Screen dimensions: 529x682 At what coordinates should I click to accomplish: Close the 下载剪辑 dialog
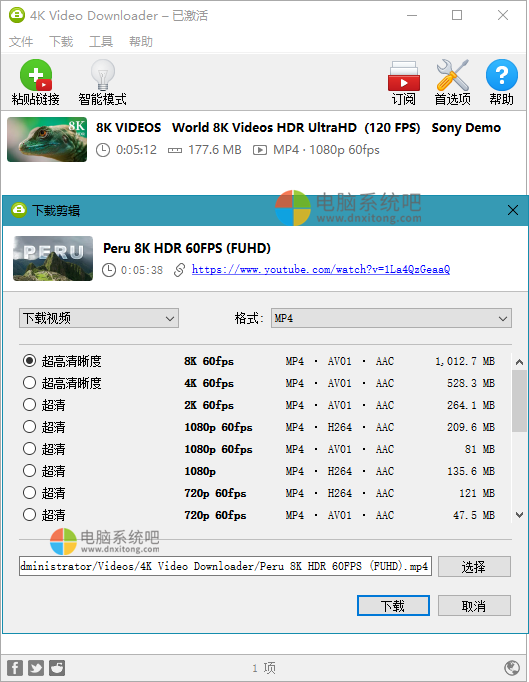click(513, 210)
